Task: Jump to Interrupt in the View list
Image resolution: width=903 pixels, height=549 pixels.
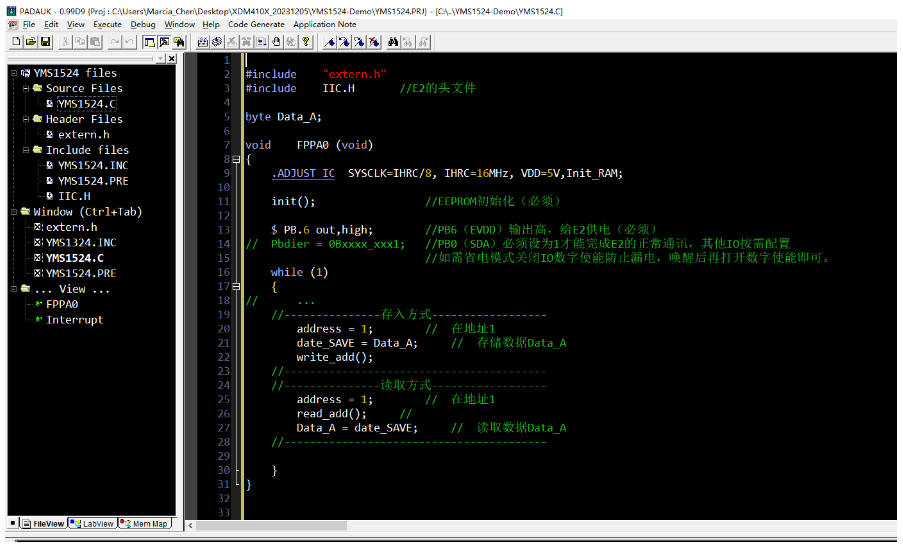Action: click(74, 320)
